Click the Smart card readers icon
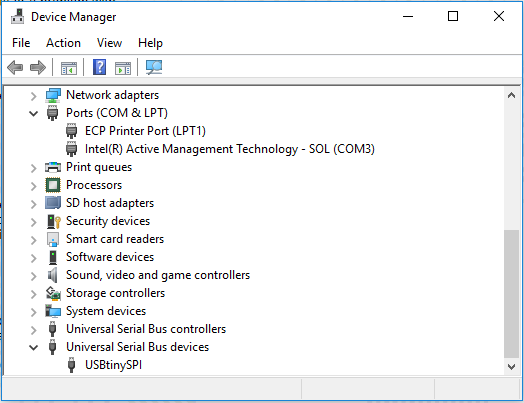 [x=53, y=239]
